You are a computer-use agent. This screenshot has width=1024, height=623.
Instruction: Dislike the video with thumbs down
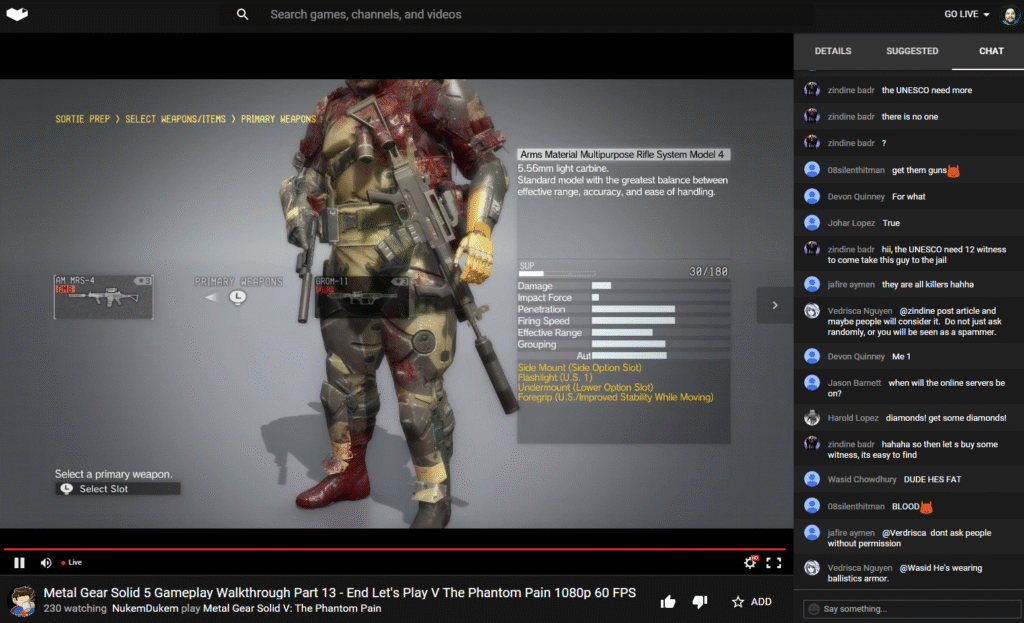(699, 601)
